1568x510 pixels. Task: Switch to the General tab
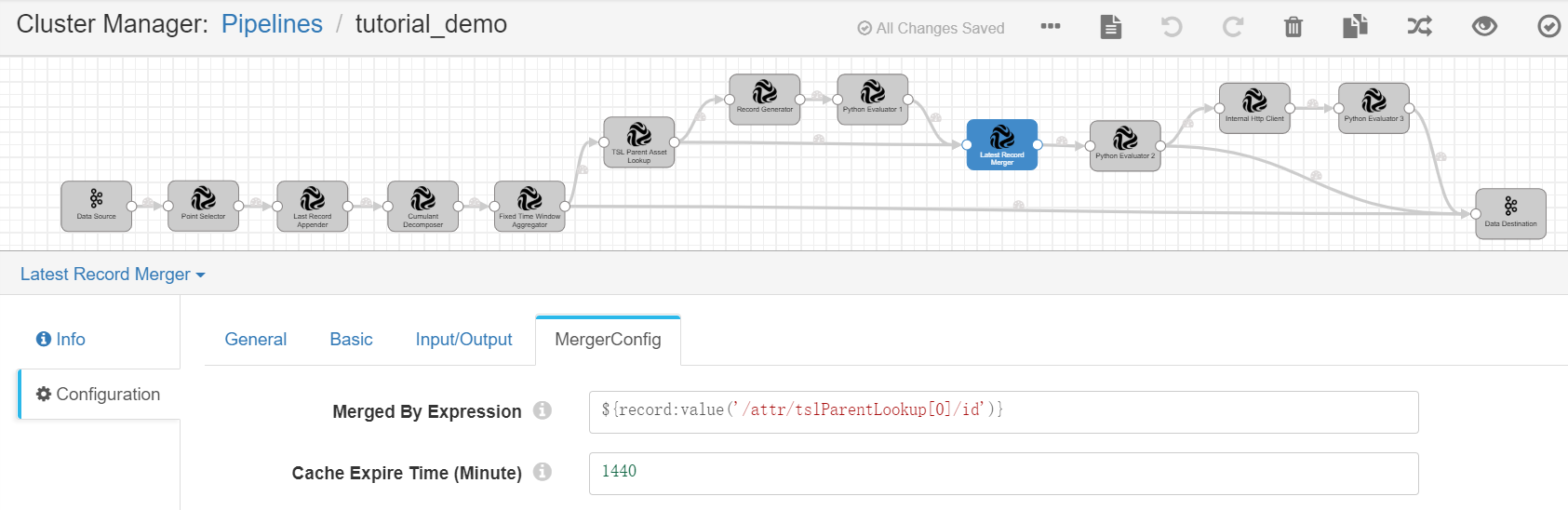(256, 340)
